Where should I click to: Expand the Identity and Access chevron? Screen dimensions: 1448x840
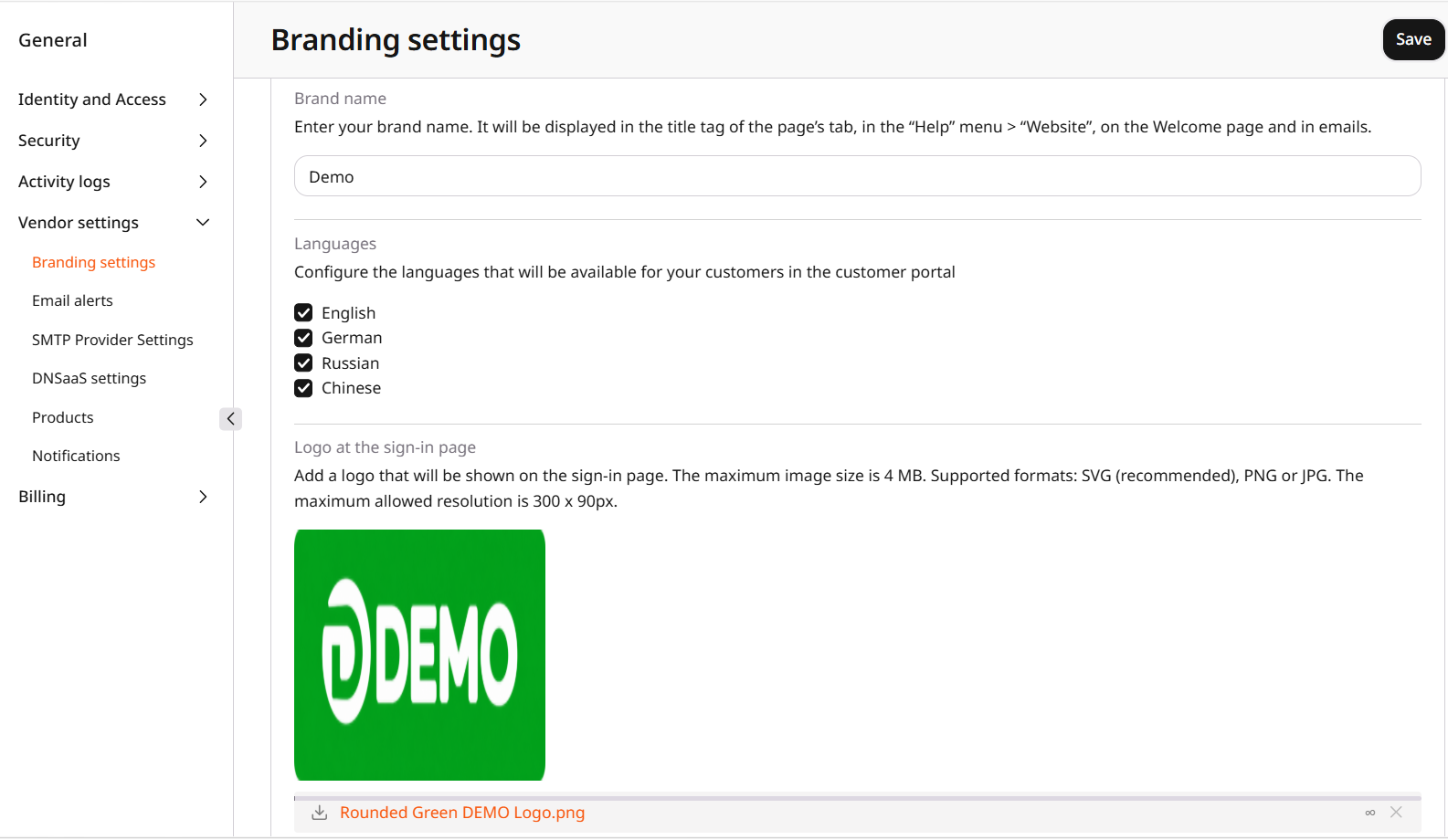tap(203, 100)
